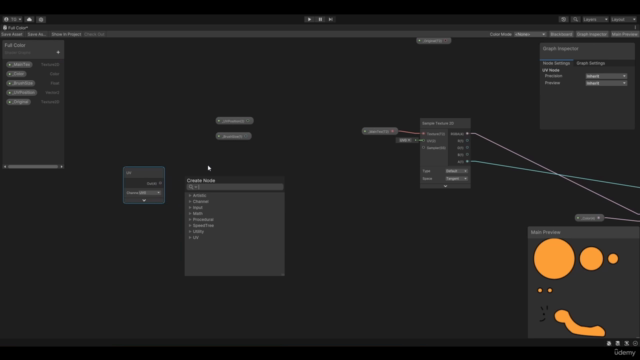The height and width of the screenshot is (360, 640).
Task: Click the B(1) output port
Action: (x=467, y=154)
